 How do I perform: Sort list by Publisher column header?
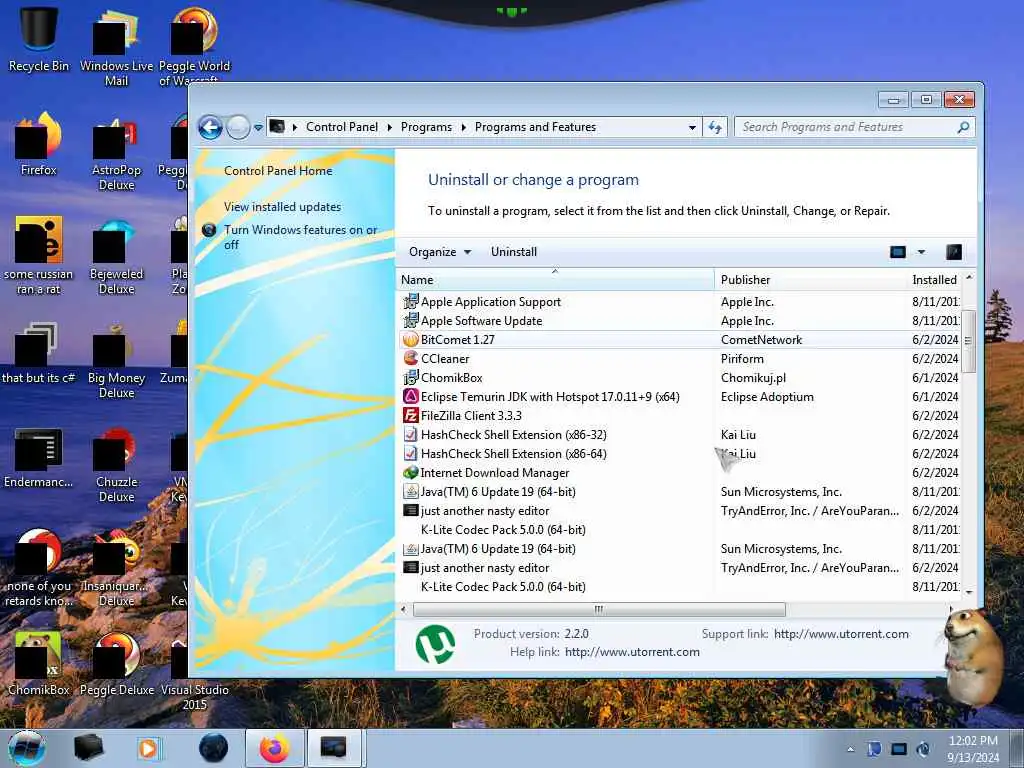810,280
